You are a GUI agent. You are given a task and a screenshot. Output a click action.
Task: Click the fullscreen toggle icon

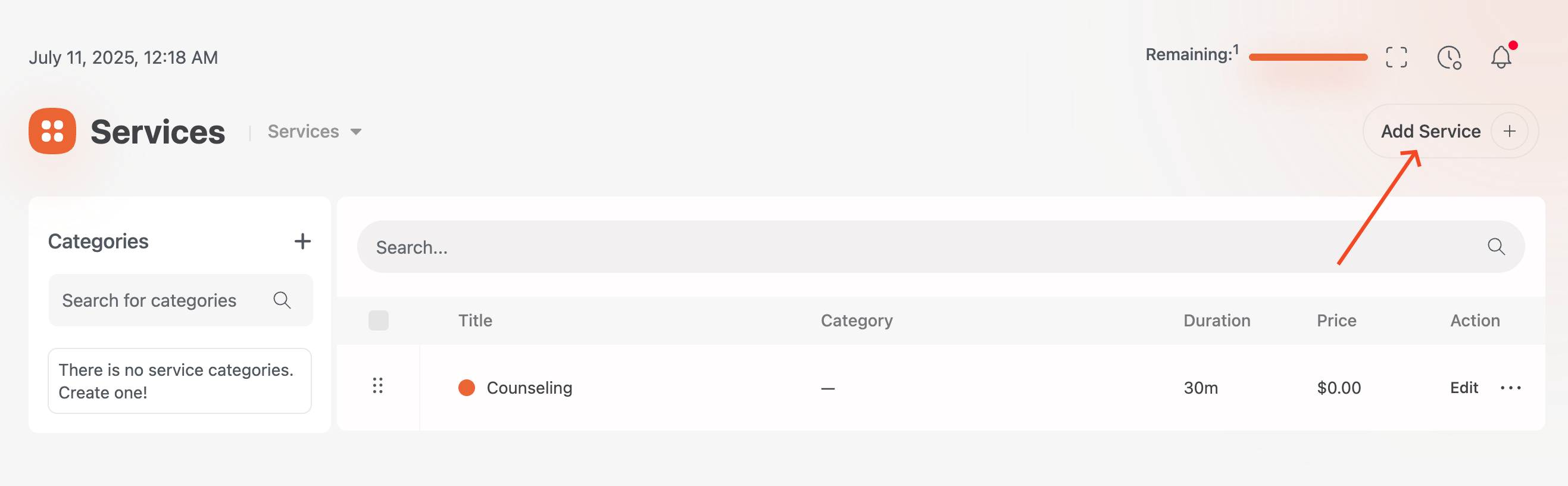1396,57
